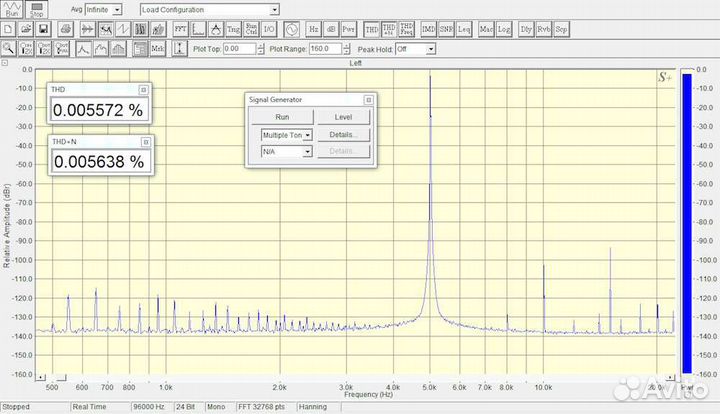Click the save (floppy disk) icon
The width and height of the screenshot is (720, 414).
coord(44,30)
